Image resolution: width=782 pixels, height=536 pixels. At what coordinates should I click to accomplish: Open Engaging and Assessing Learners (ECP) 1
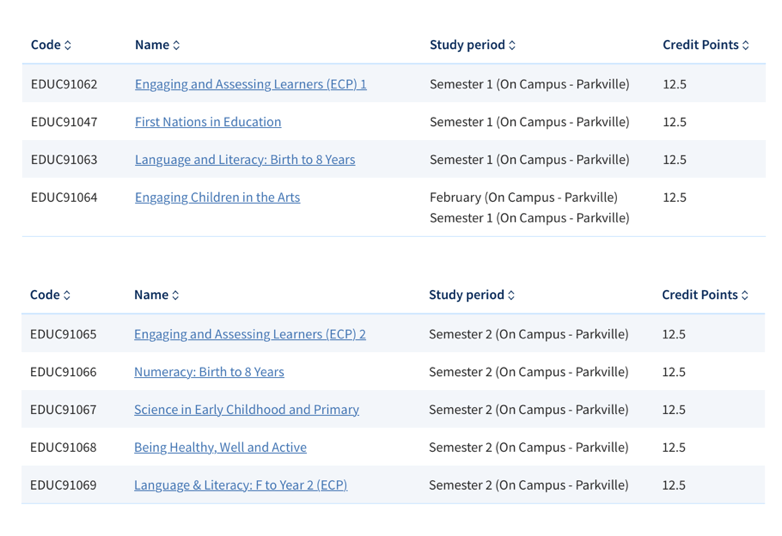coord(250,84)
